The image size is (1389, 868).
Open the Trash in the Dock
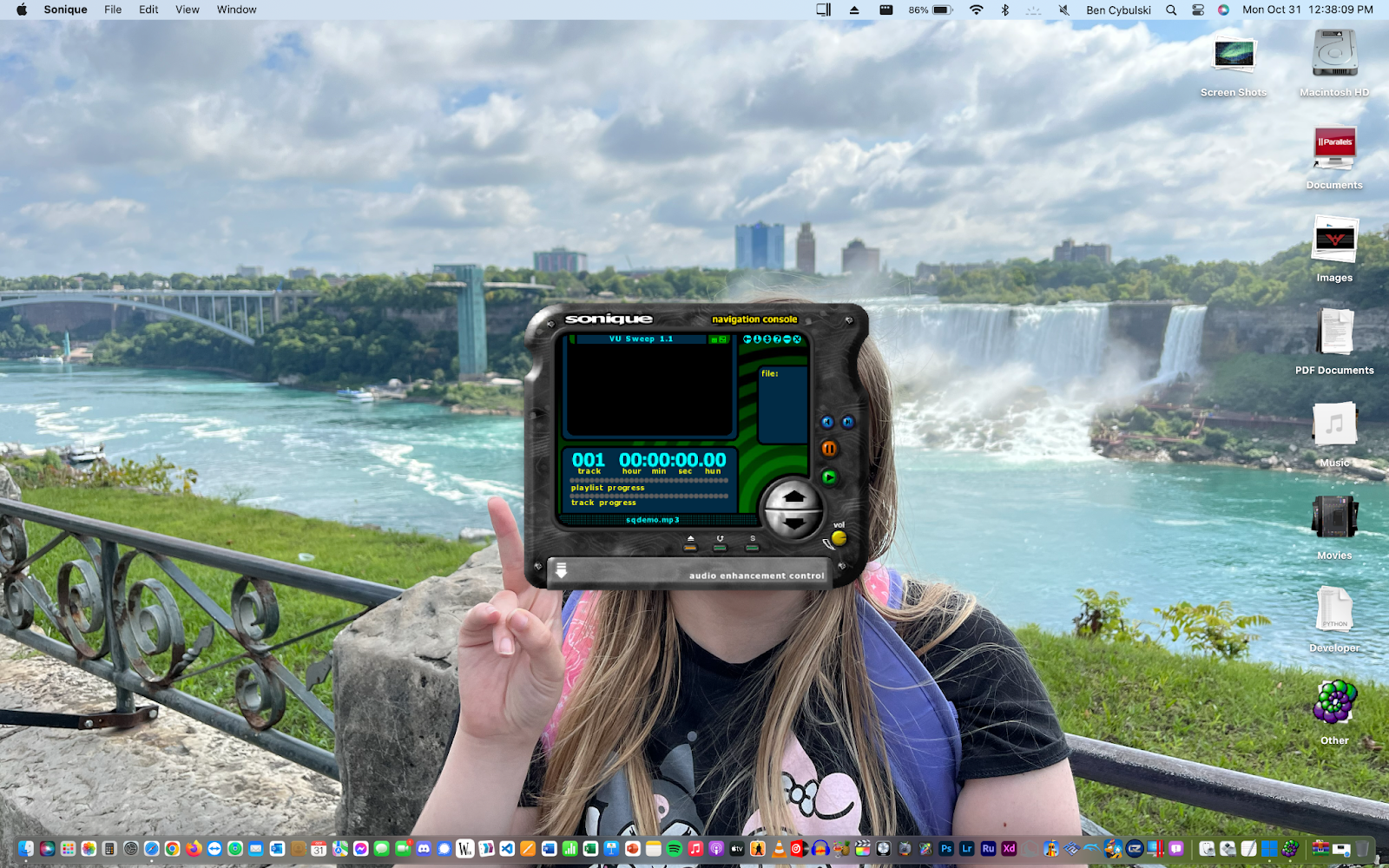click(1362, 849)
